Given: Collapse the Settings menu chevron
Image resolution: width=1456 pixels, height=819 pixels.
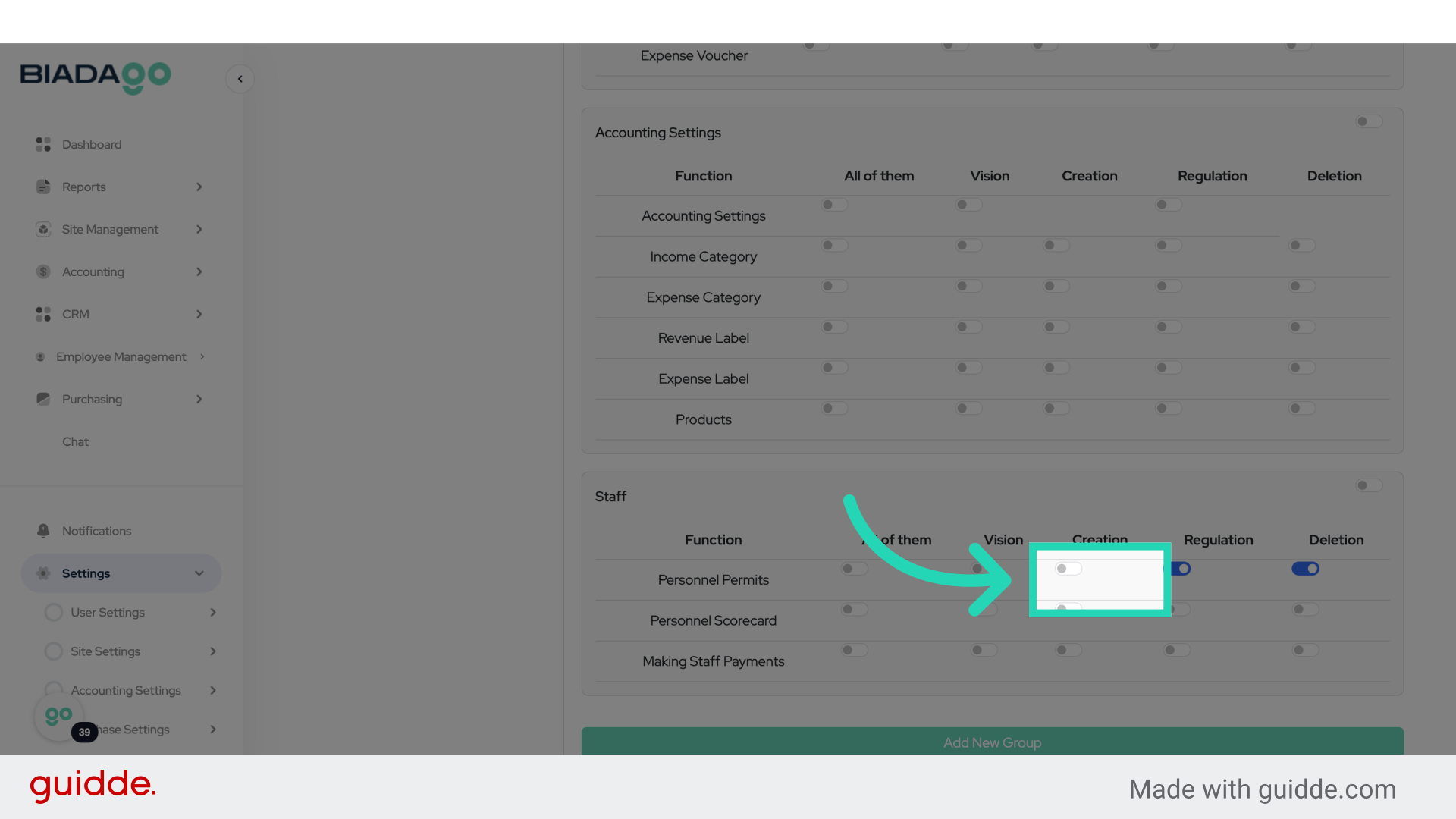Looking at the screenshot, I should click(x=199, y=573).
